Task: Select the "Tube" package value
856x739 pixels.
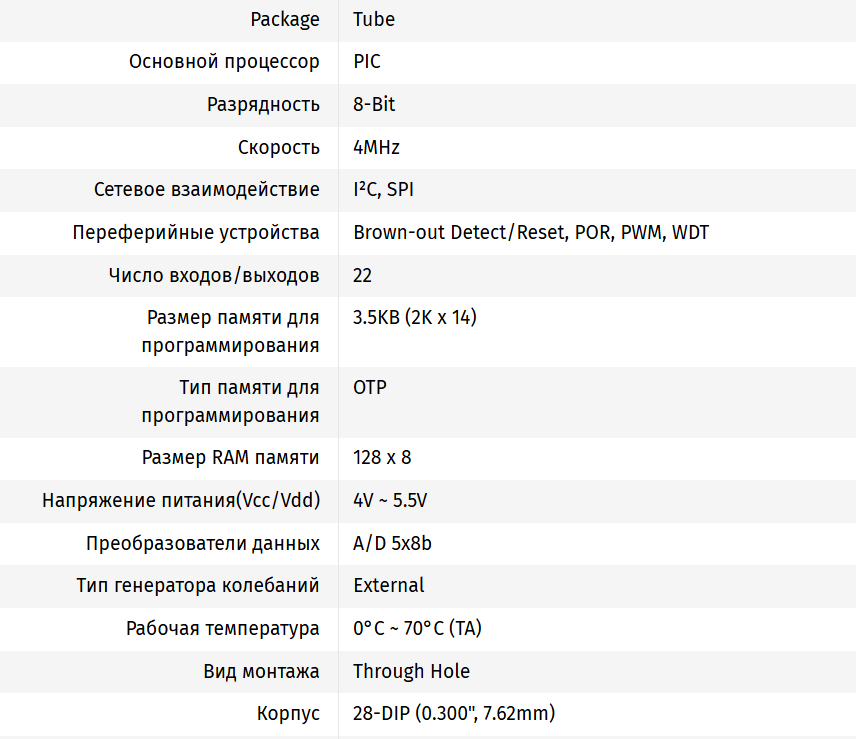Action: pos(374,19)
